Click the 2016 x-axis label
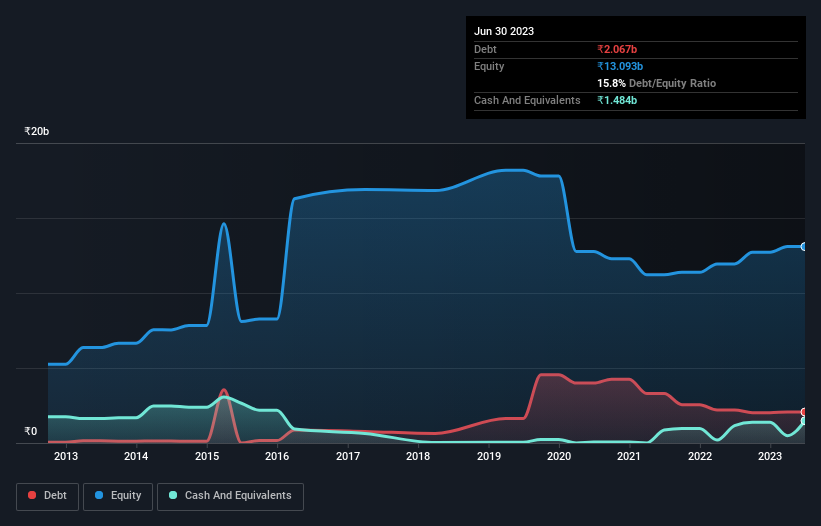 (x=277, y=456)
